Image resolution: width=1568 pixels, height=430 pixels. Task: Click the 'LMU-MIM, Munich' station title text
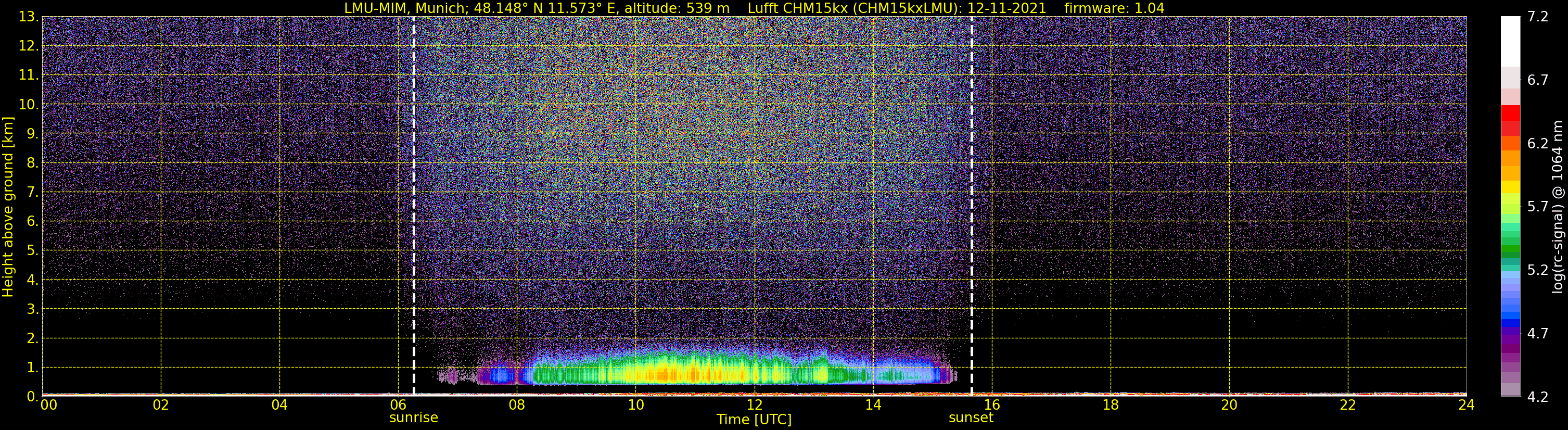[x=406, y=8]
